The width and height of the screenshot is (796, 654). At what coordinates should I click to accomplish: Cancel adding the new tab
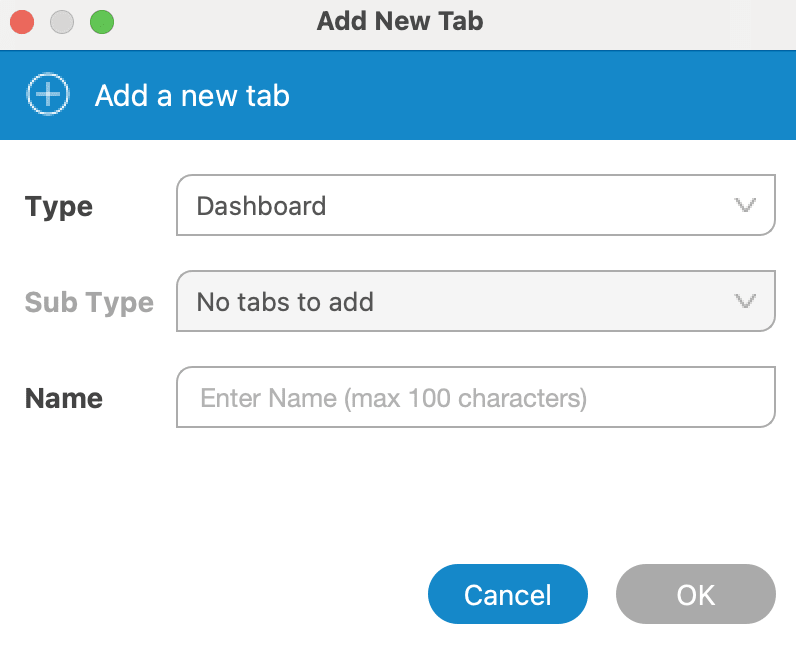tap(508, 594)
